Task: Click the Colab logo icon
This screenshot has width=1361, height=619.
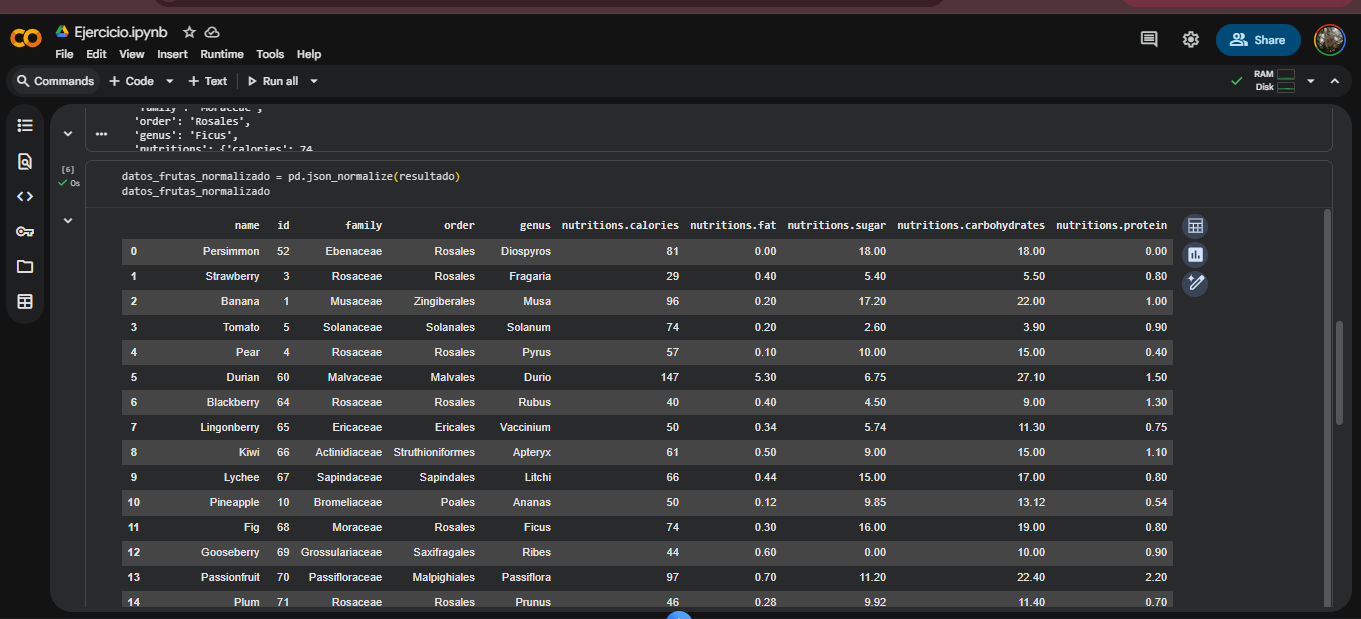Action: coord(26,39)
